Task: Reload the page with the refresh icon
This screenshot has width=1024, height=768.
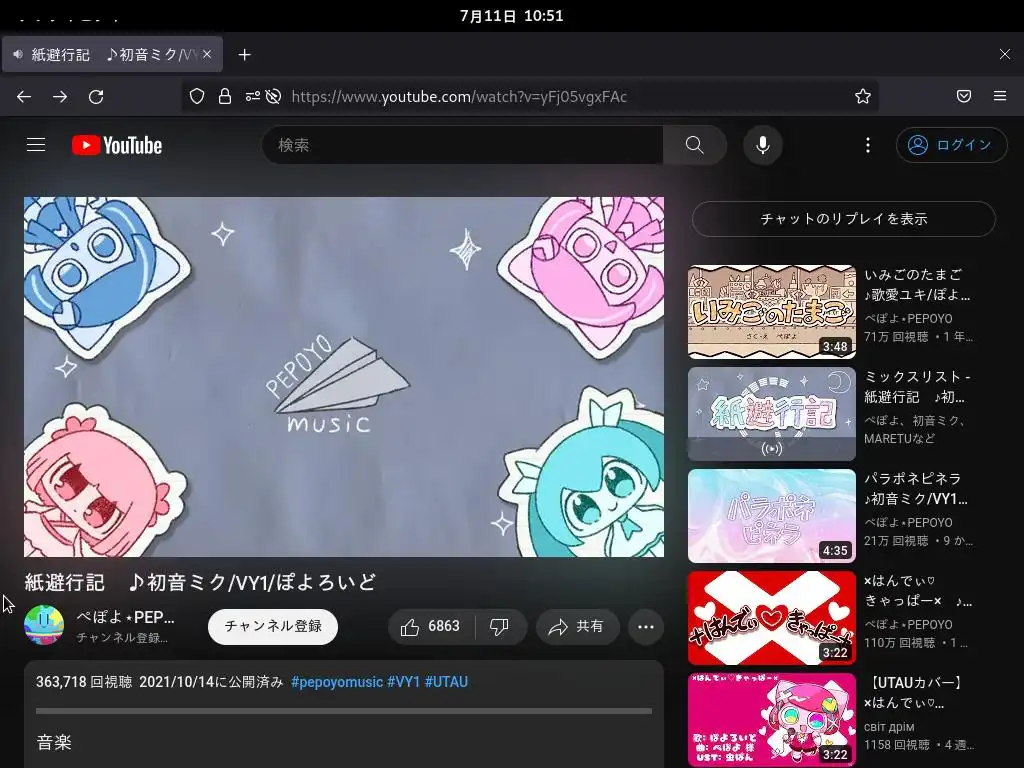Action: [96, 97]
